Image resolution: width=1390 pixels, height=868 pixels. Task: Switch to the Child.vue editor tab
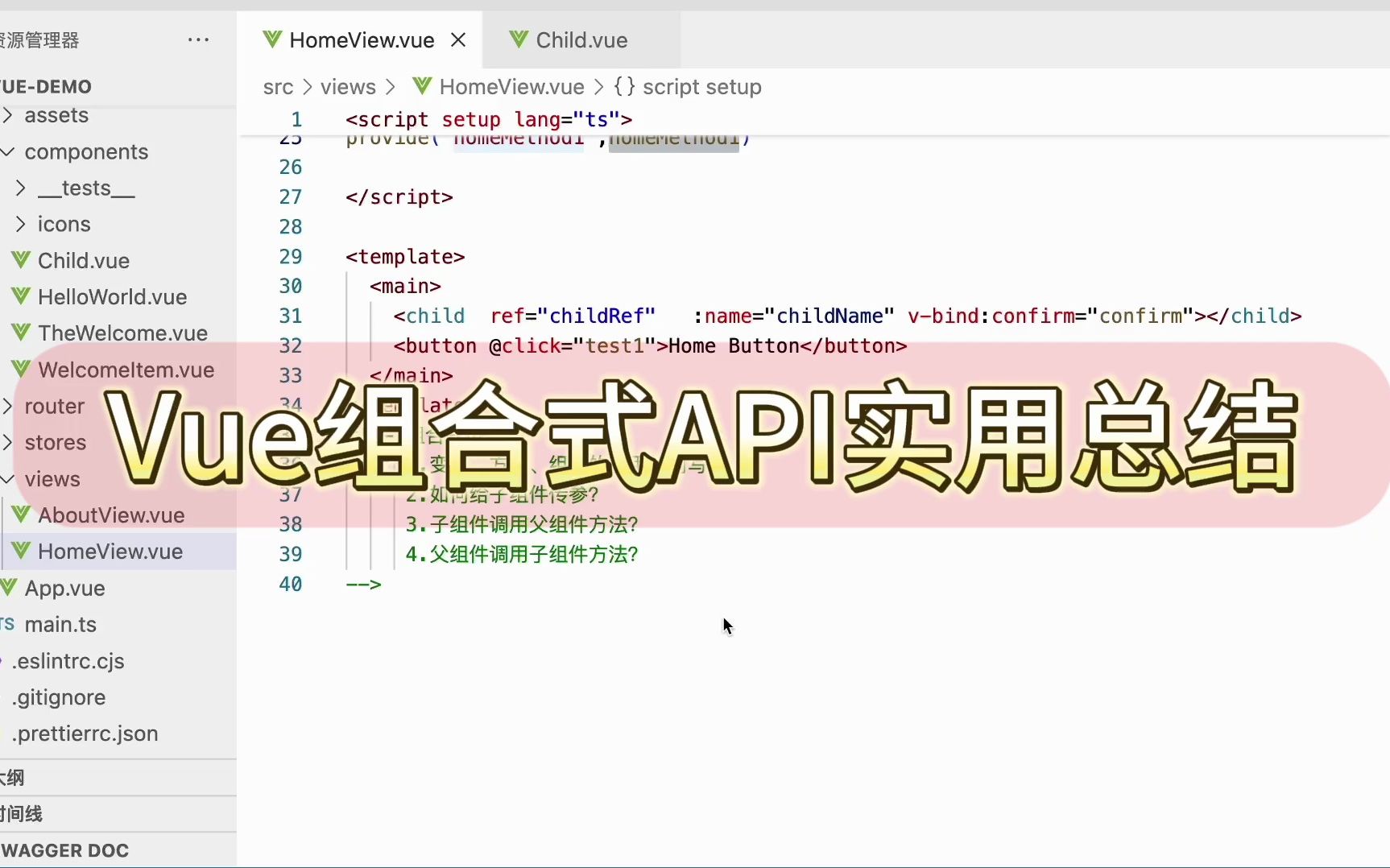click(581, 39)
